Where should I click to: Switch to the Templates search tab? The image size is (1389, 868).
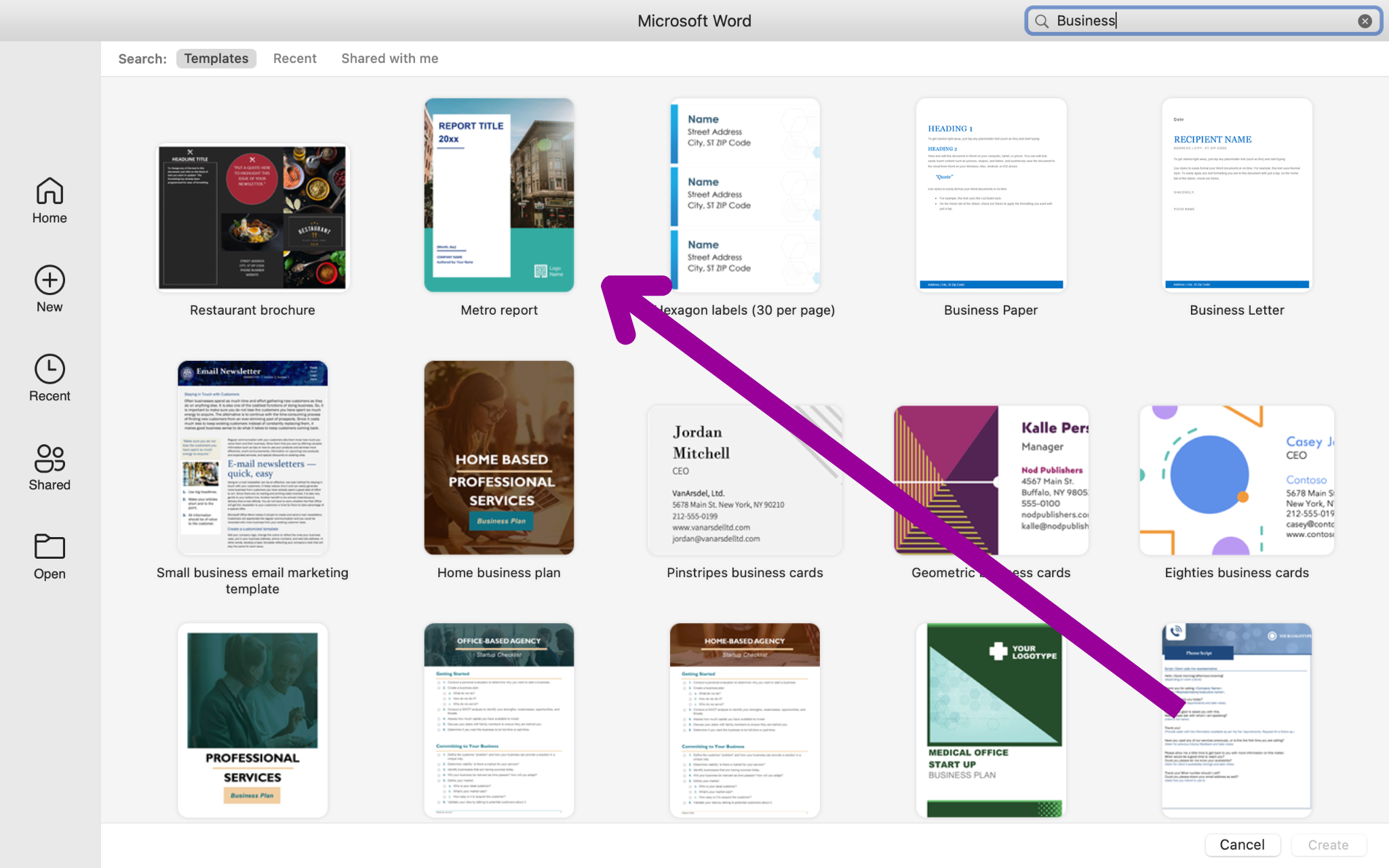[x=216, y=58]
